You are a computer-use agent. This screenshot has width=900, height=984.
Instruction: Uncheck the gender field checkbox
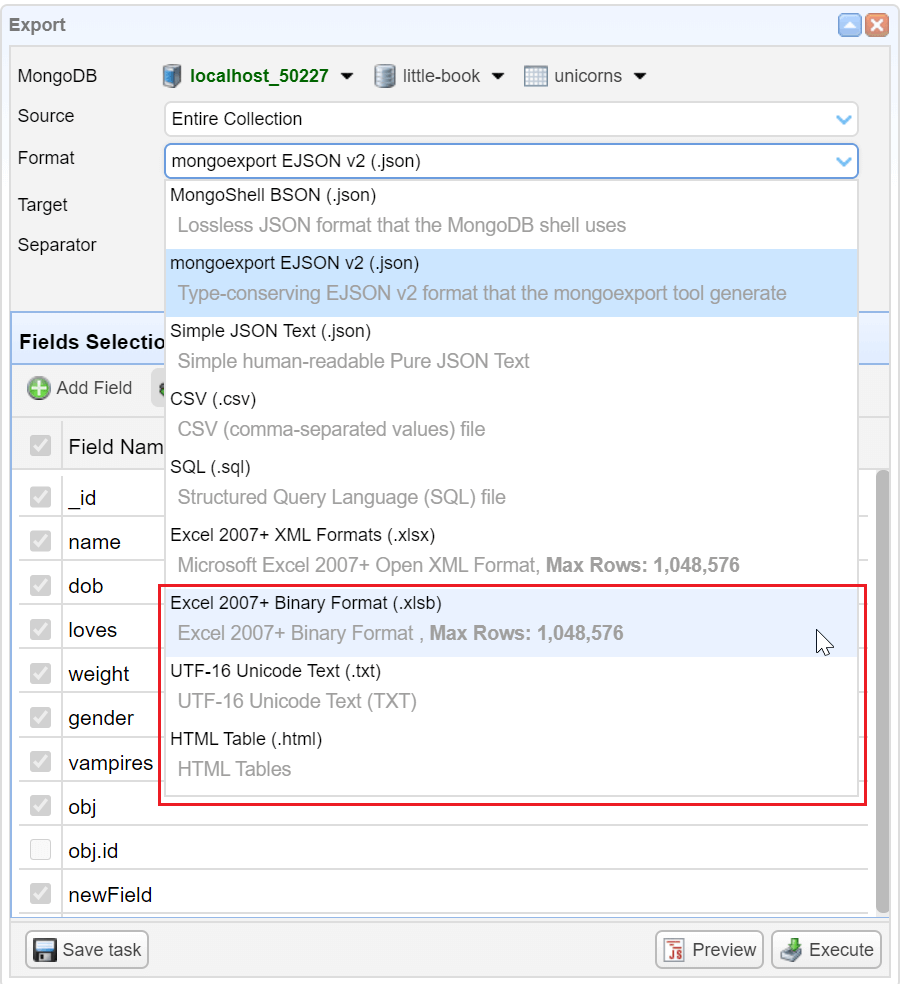(40, 717)
